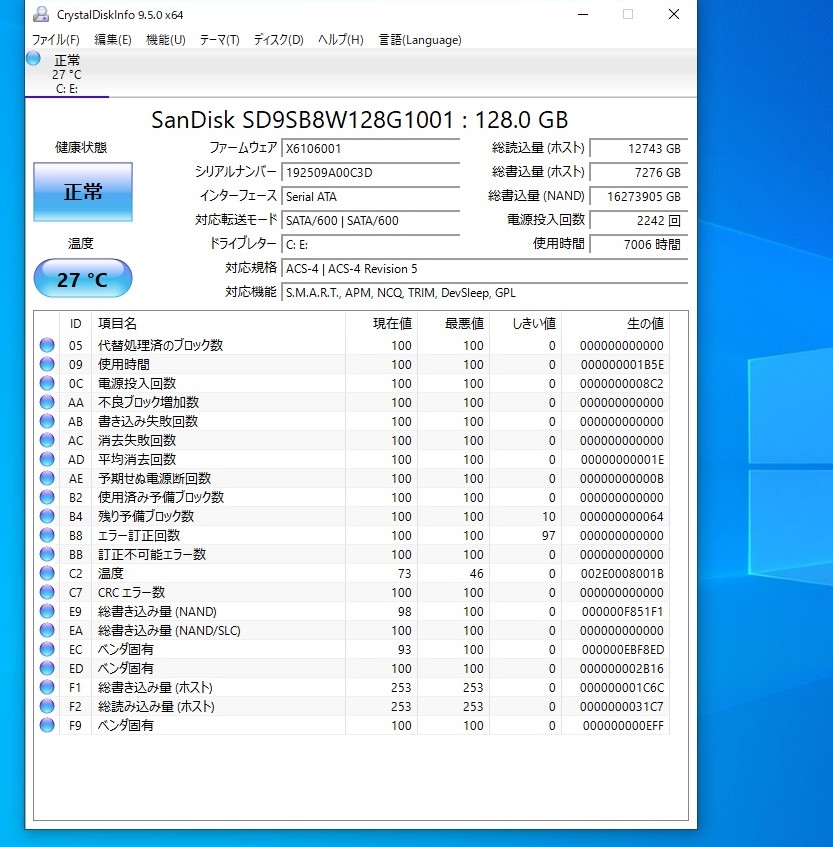833x847 pixels.
Task: Click the 項目名 column header
Action: click(x=117, y=324)
